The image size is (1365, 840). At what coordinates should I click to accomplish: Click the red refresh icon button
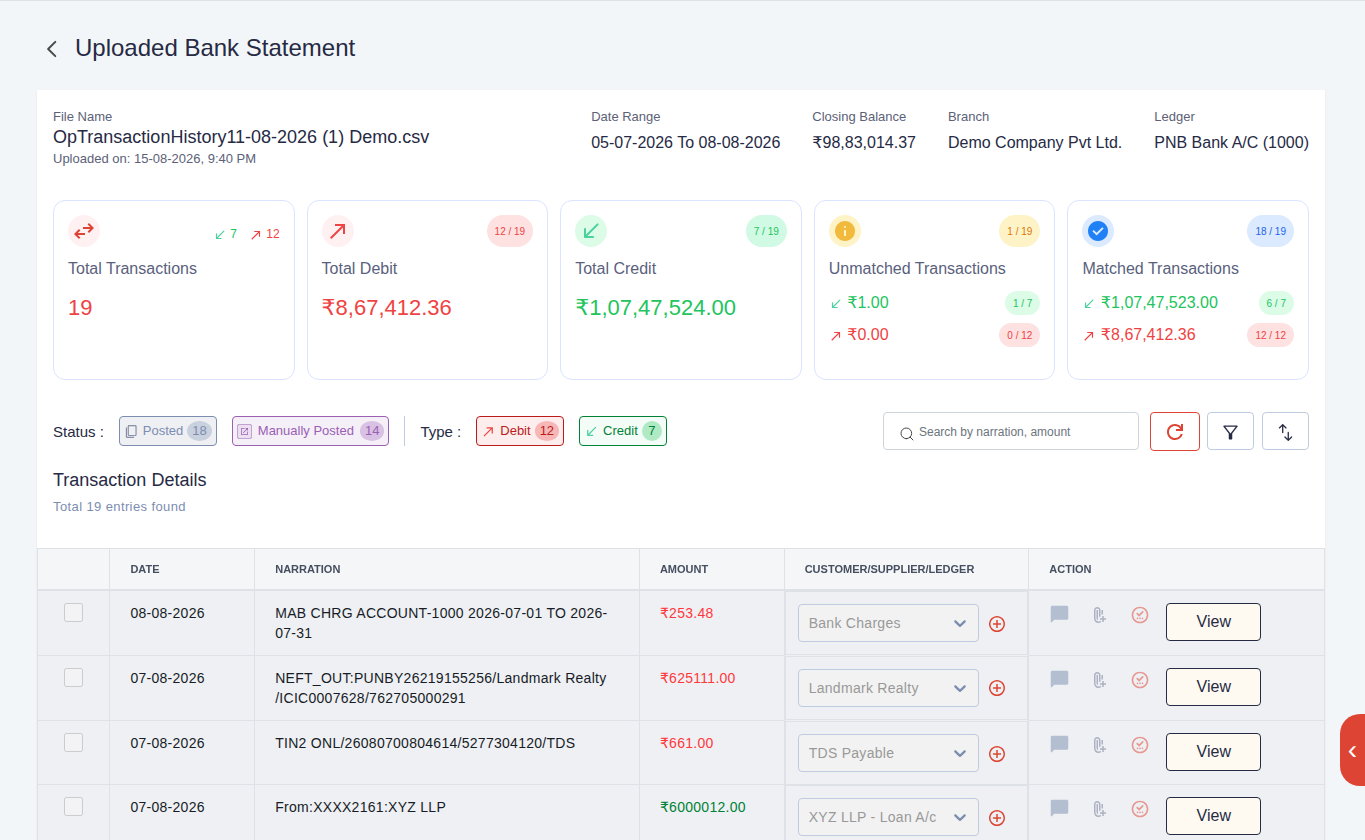(x=1175, y=431)
